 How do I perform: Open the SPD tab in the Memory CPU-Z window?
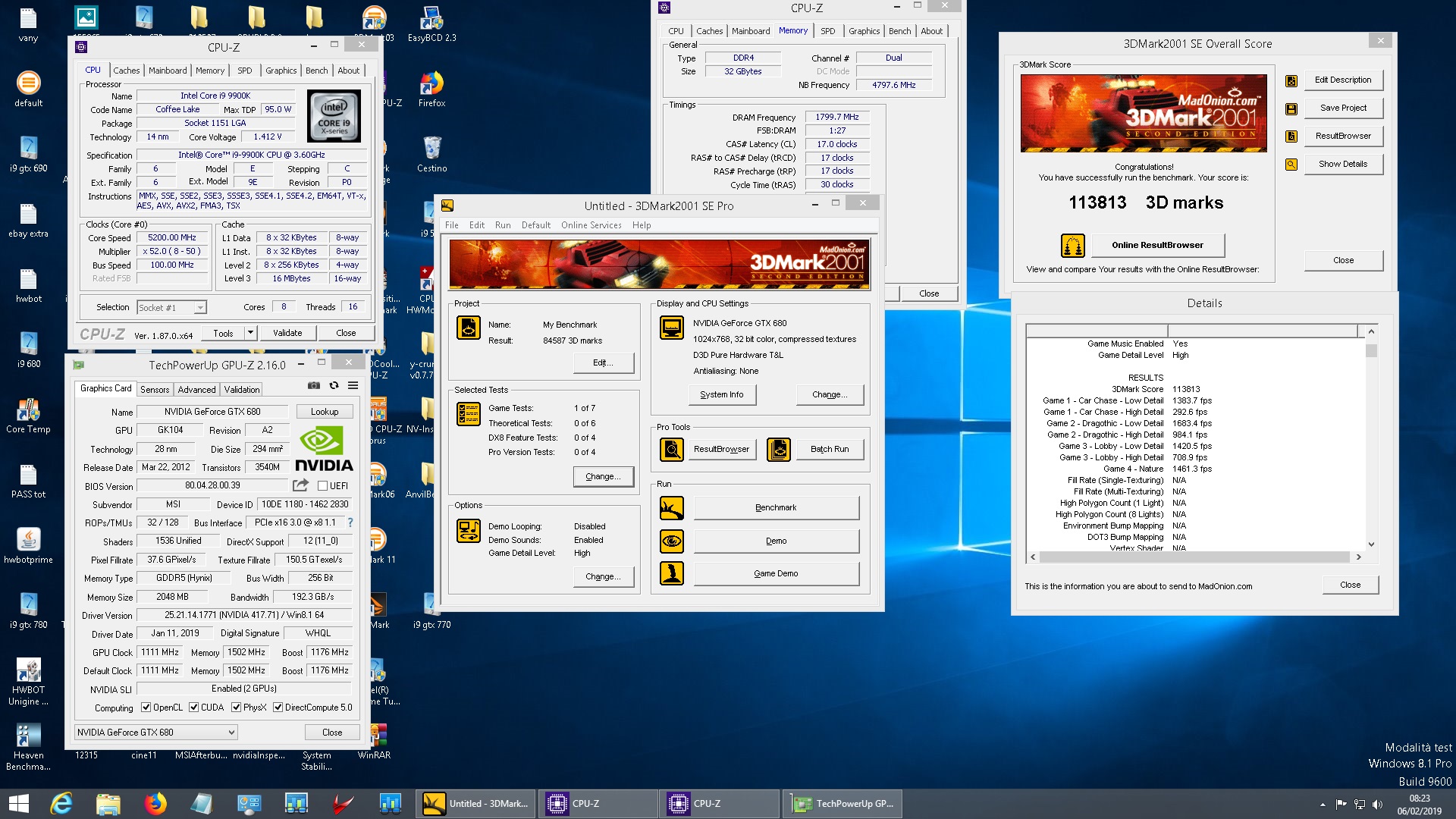pyautogui.click(x=827, y=31)
